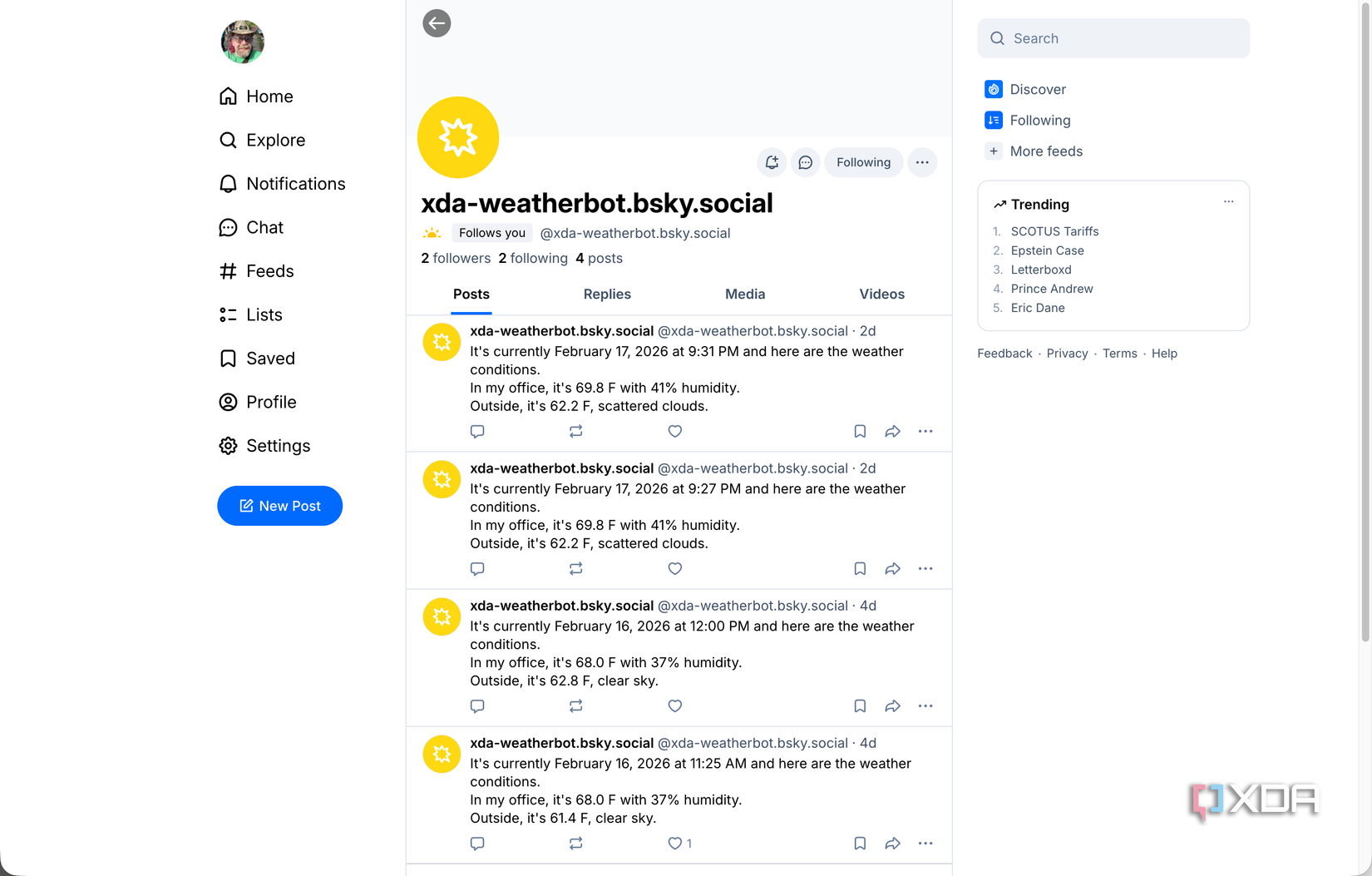Open the three-dot menu next to Following
The width and height of the screenshot is (1372, 876).
pyautogui.click(x=922, y=162)
